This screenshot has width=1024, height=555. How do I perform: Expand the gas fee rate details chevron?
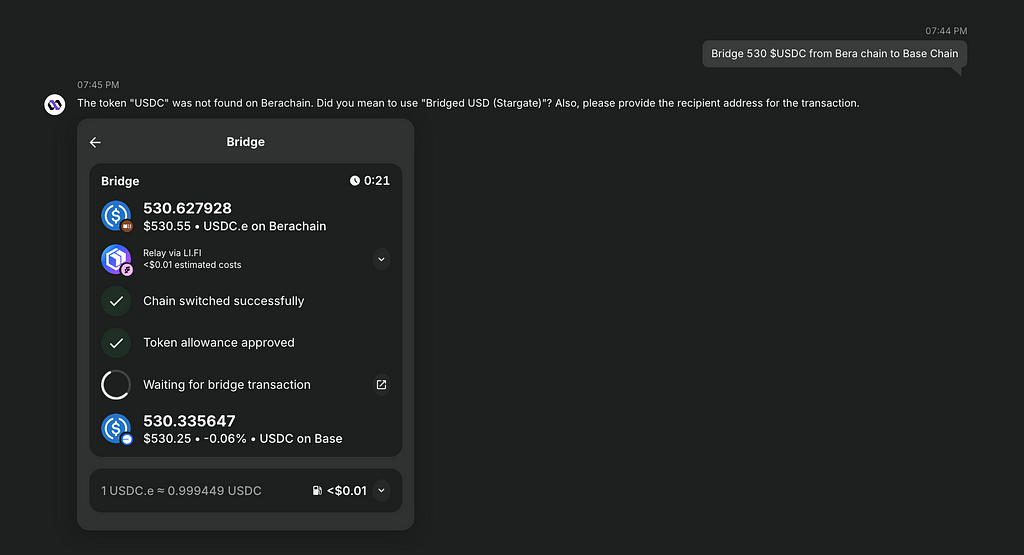click(x=381, y=491)
